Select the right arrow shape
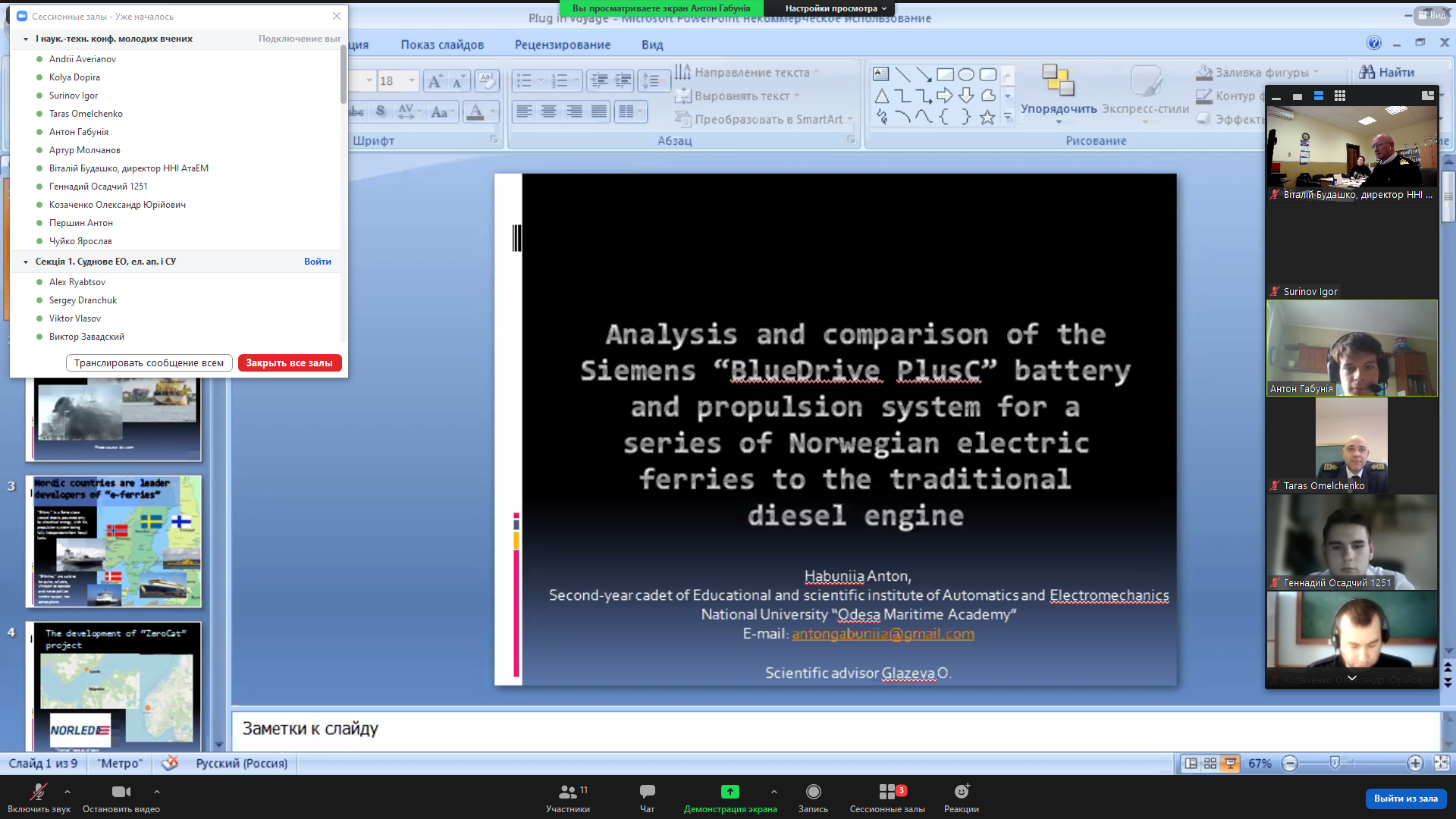 [x=945, y=96]
